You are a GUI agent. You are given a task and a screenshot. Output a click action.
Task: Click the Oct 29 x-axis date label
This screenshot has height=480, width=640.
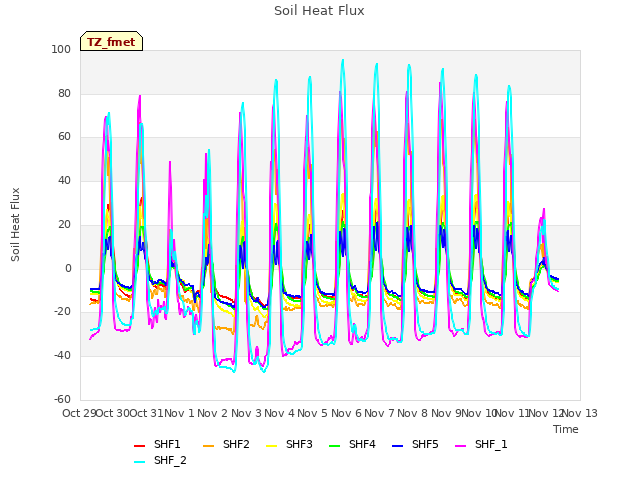tap(79, 413)
